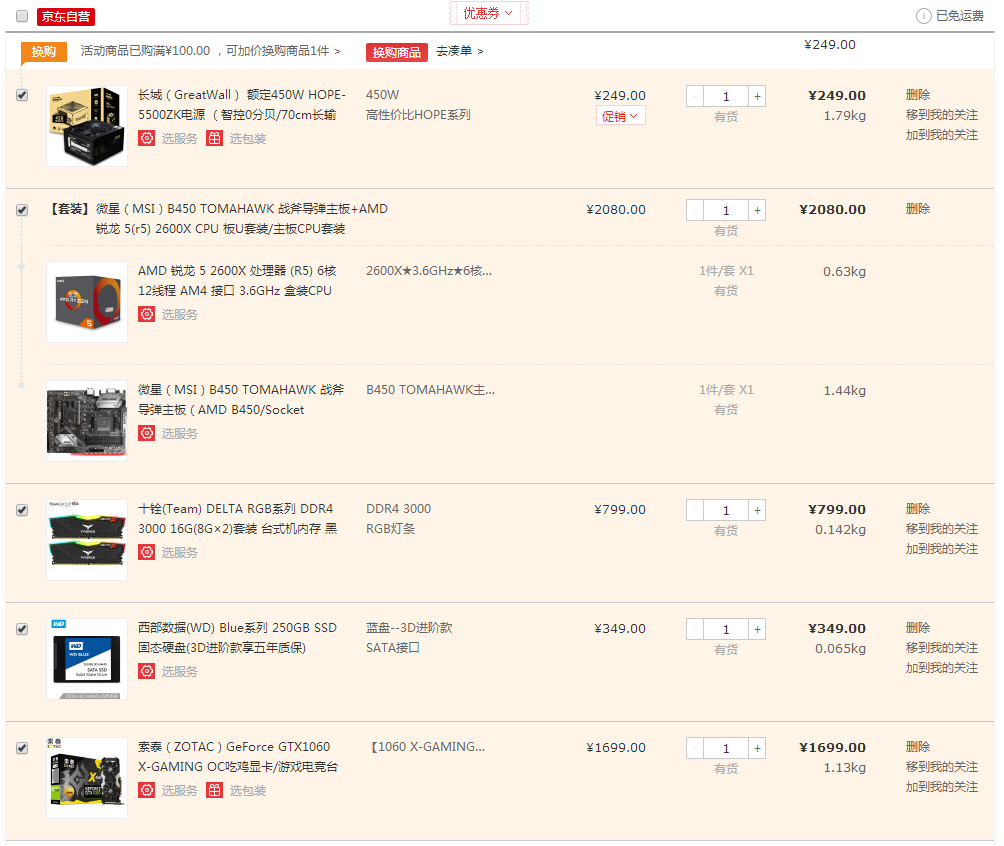The width and height of the screenshot is (1004, 846).
Task: Decrease quantity of GreatWall power supply
Action: (x=695, y=96)
